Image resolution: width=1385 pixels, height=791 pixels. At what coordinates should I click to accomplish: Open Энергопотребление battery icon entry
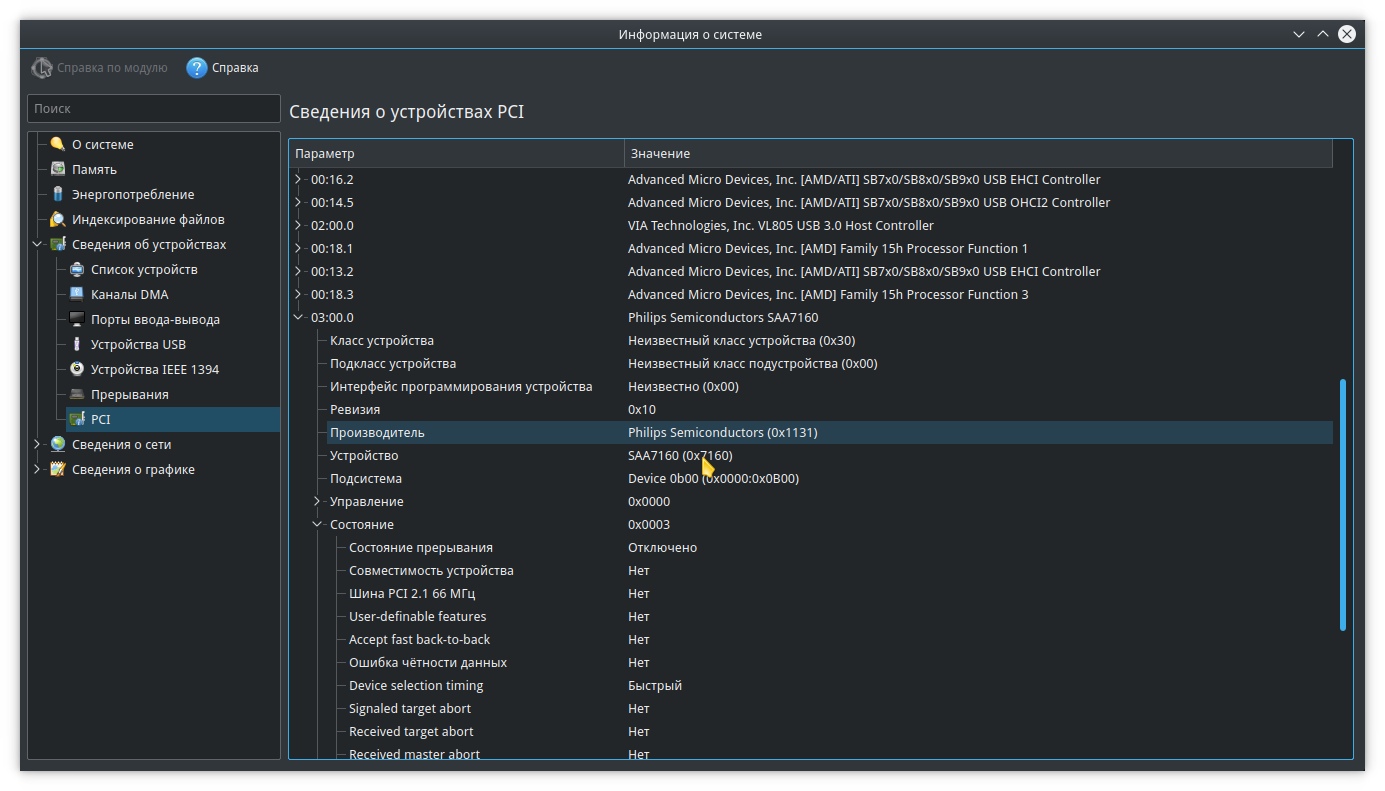[x=58, y=194]
